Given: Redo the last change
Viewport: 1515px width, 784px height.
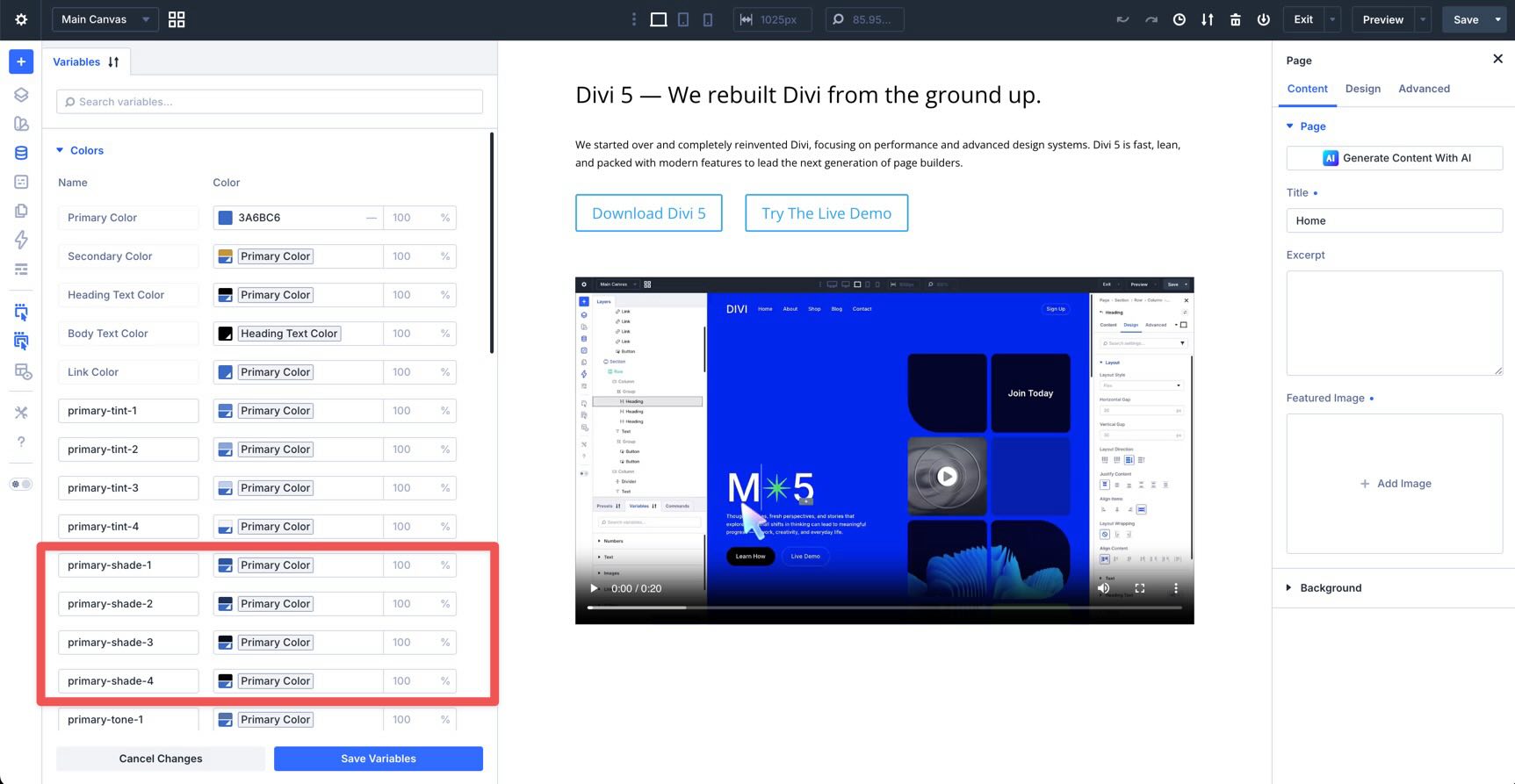Looking at the screenshot, I should (1151, 19).
